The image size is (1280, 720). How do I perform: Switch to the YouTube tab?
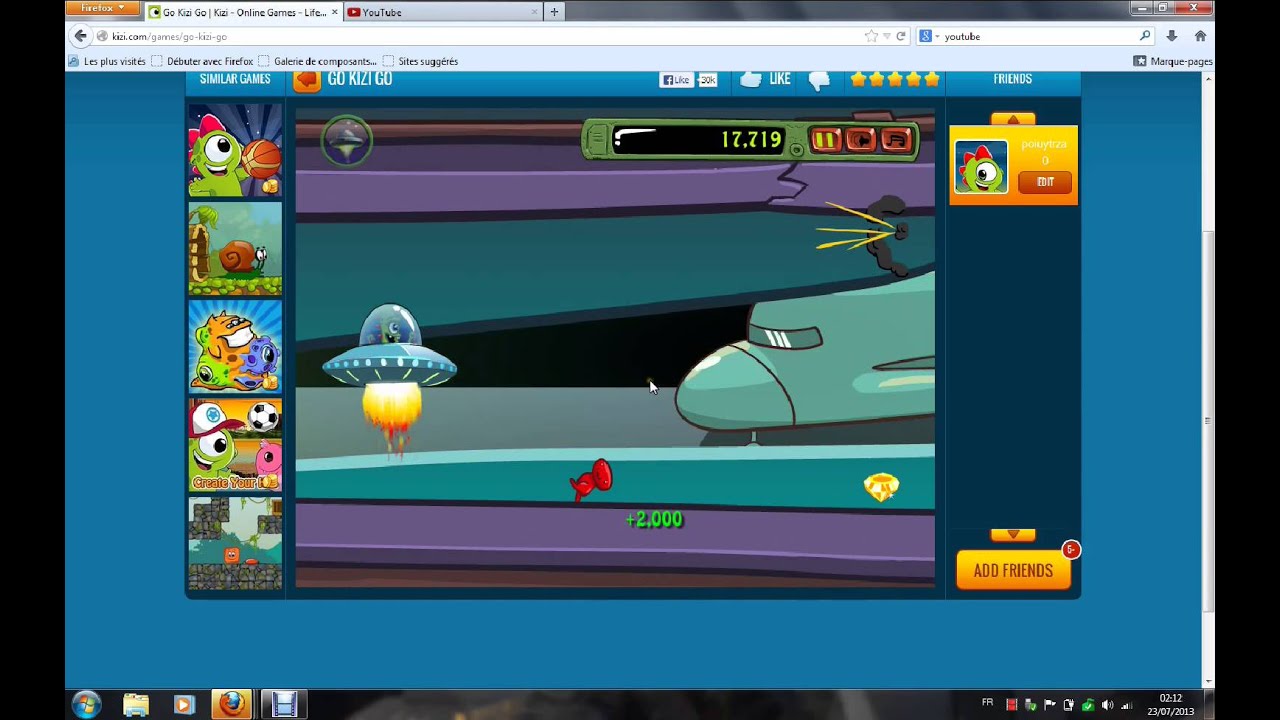(443, 12)
